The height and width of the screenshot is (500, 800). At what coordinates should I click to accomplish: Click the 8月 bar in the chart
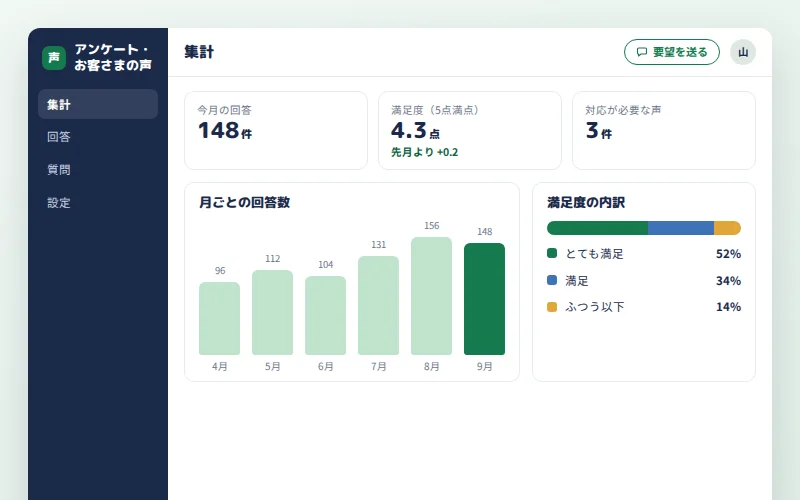(x=432, y=296)
